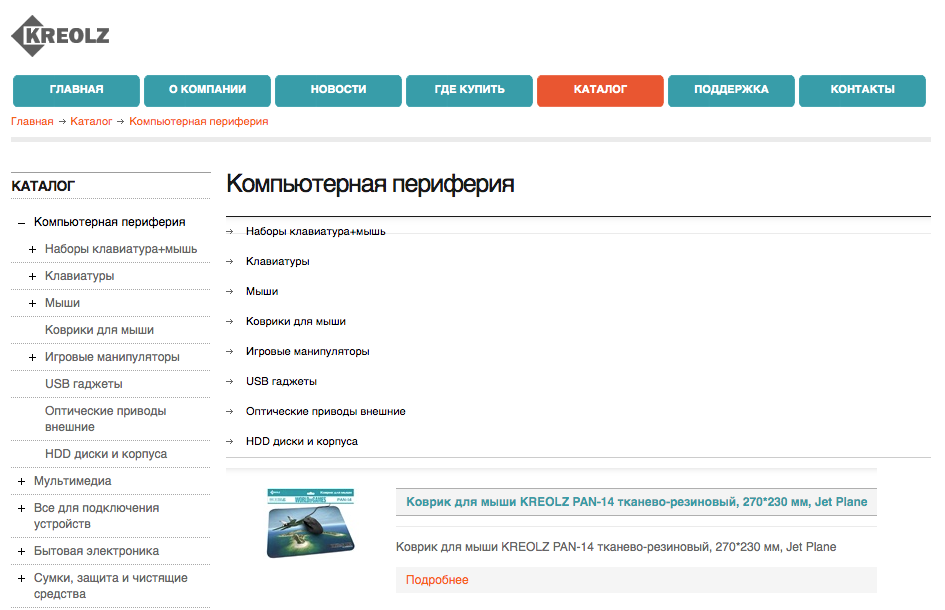Click the Каталог breadcrumb link
Screen dimensions: 945x610
(x=91, y=122)
